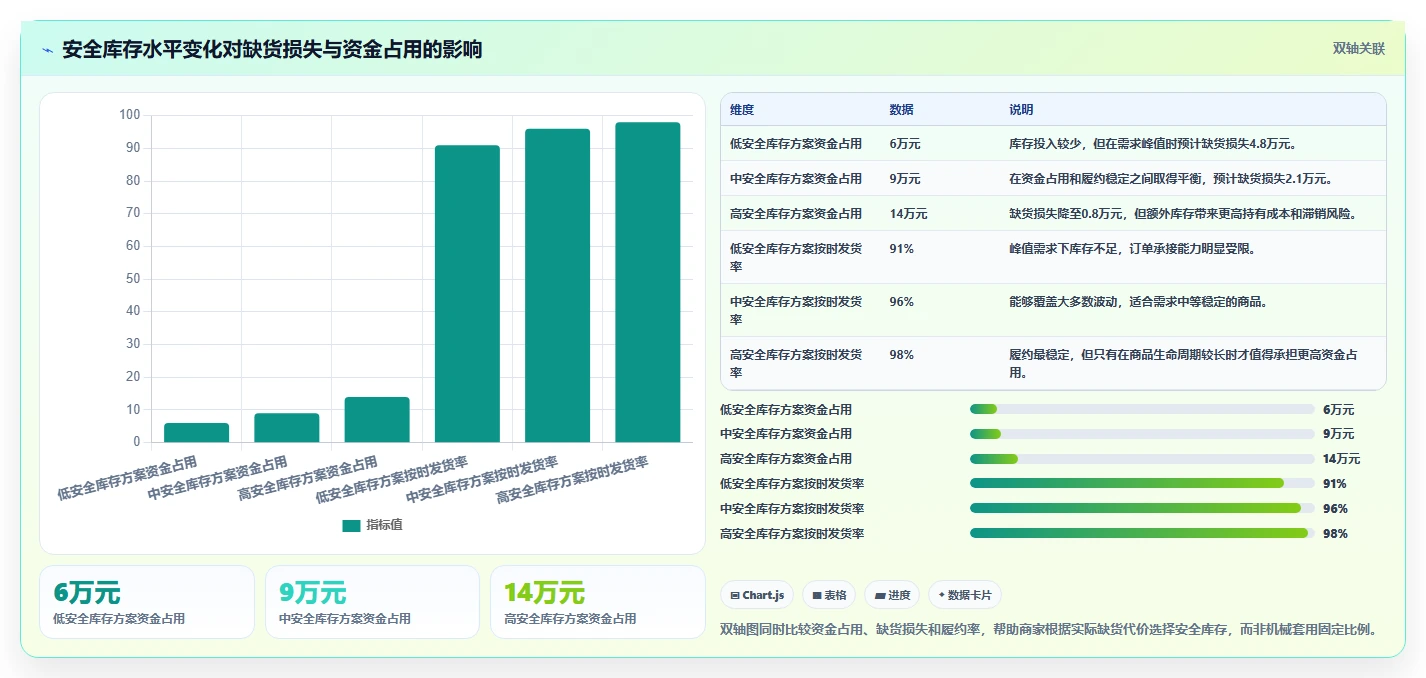Select table cell 中安全库存方案资金占用
Screen dimensions: 1426x678
(796, 178)
